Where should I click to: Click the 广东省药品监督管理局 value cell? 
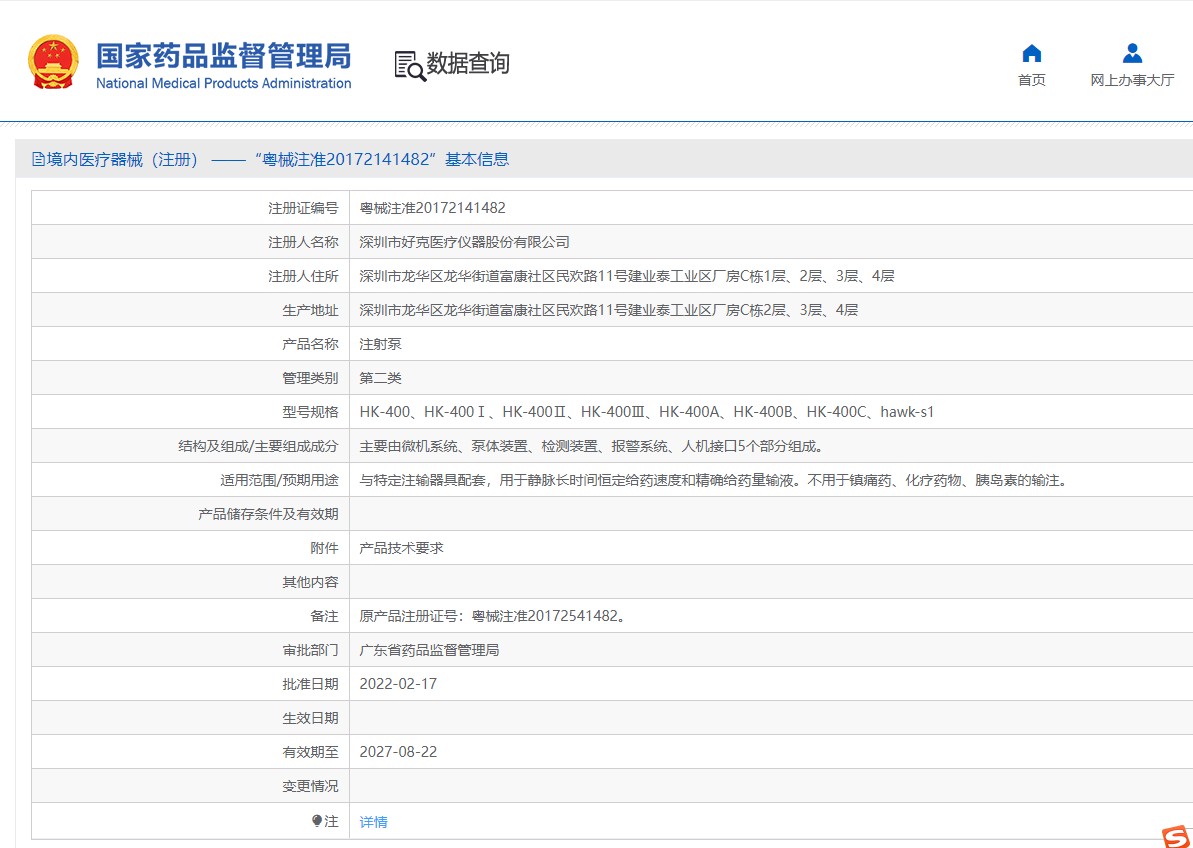(x=771, y=649)
